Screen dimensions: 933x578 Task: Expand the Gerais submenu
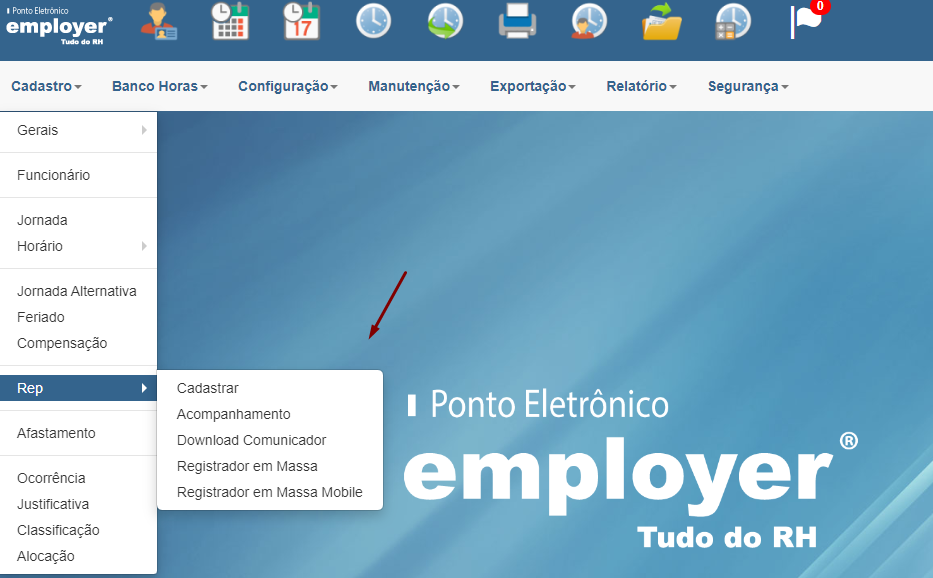[79, 130]
